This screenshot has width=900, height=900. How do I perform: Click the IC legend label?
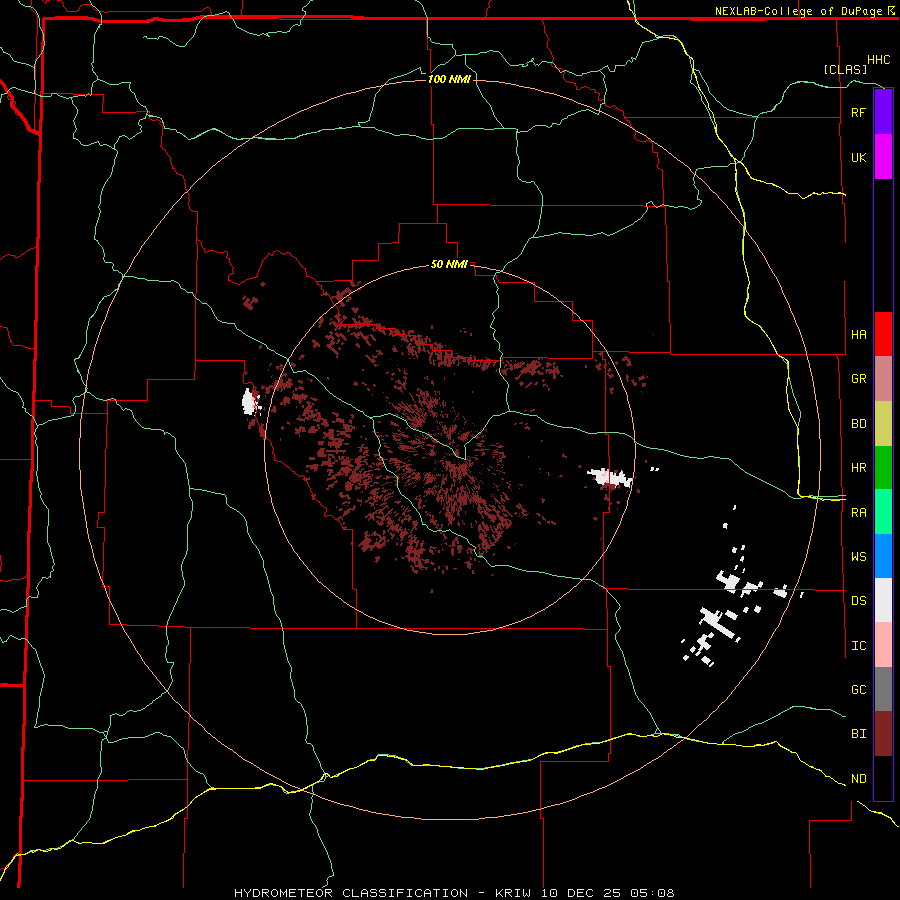click(x=858, y=645)
